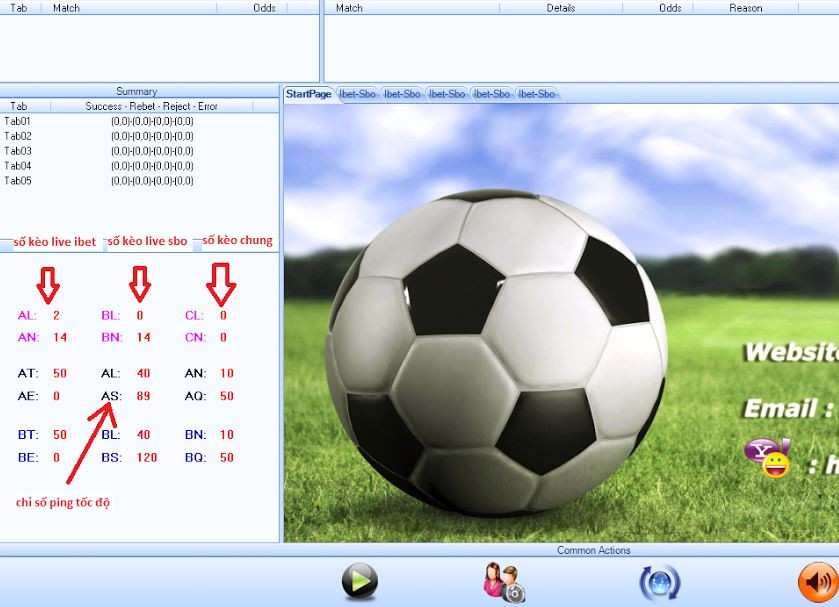
Task: Select the Tab03 row in Summary
Action: (18, 151)
